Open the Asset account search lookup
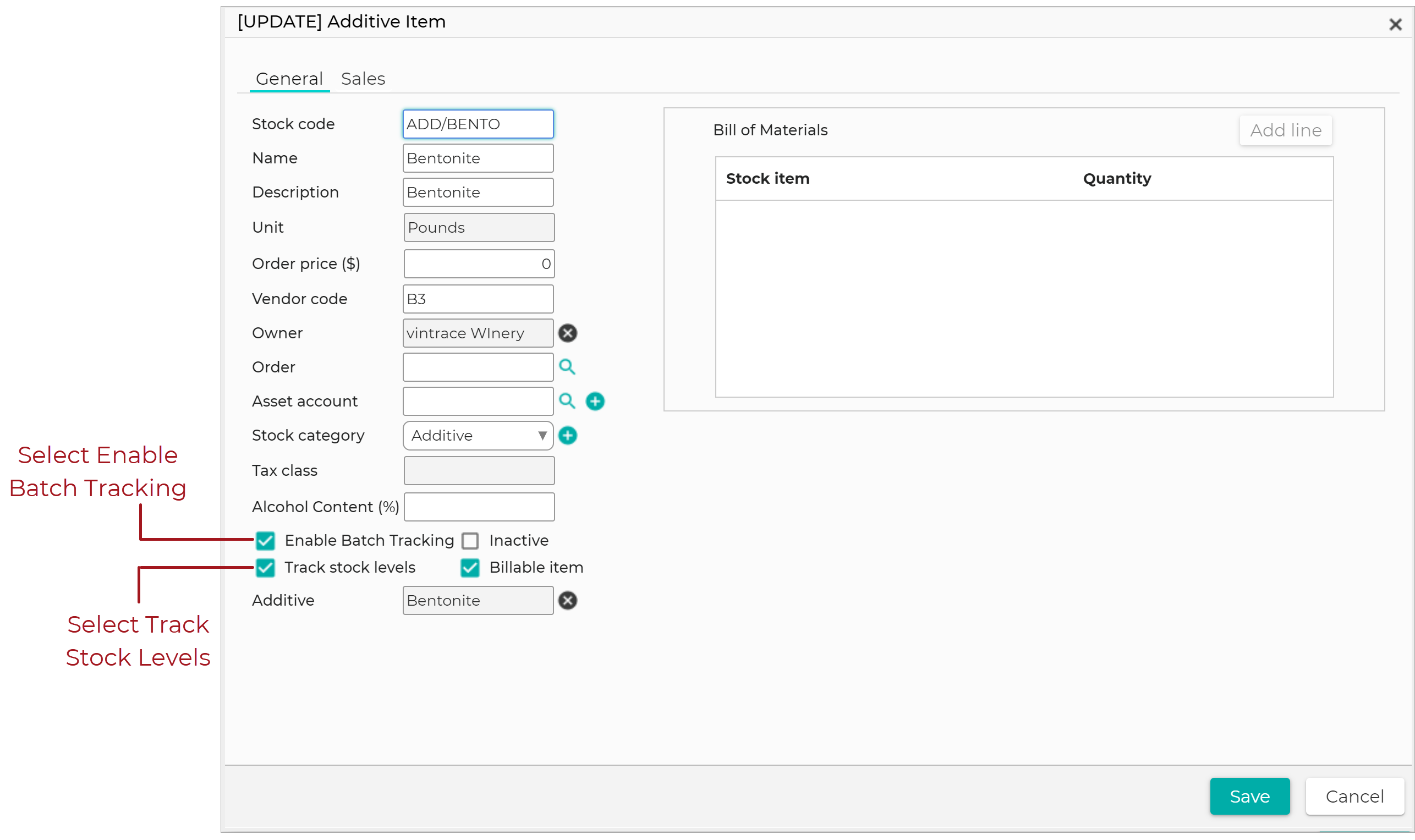The height and width of the screenshot is (840, 1415). click(568, 401)
